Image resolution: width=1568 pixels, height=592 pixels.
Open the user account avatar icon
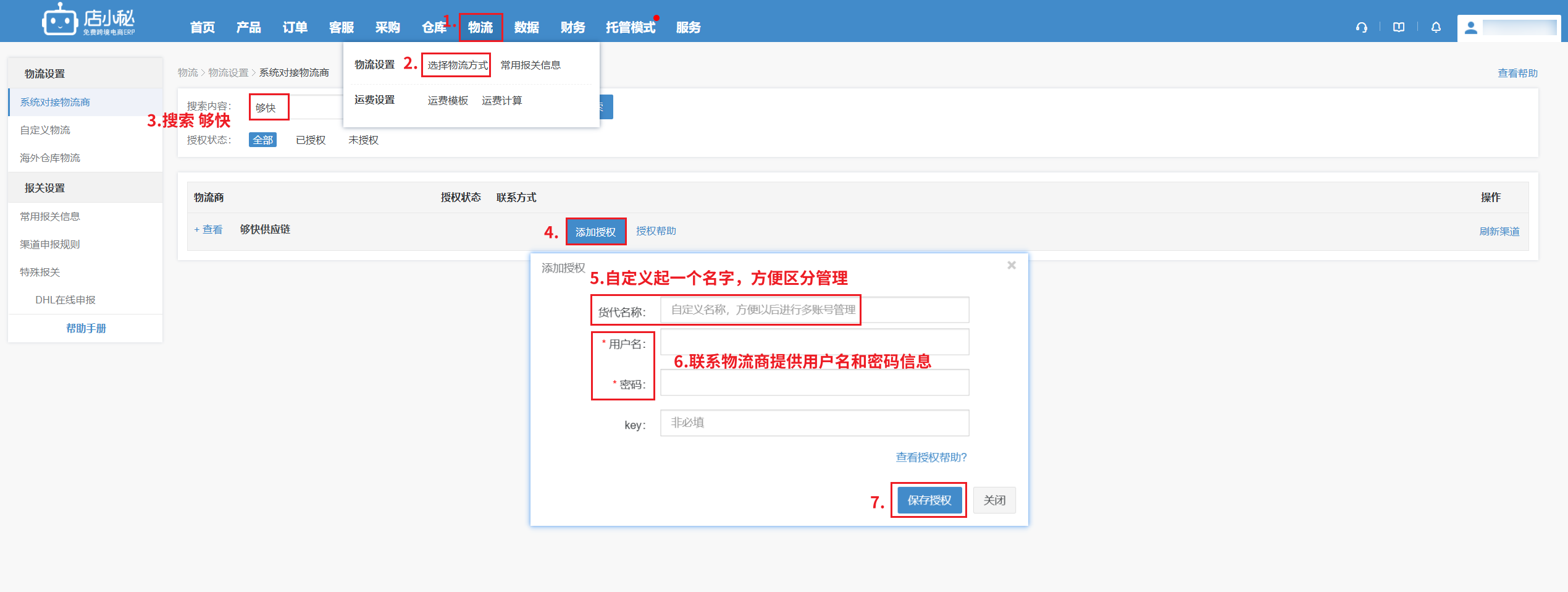coord(1471,28)
